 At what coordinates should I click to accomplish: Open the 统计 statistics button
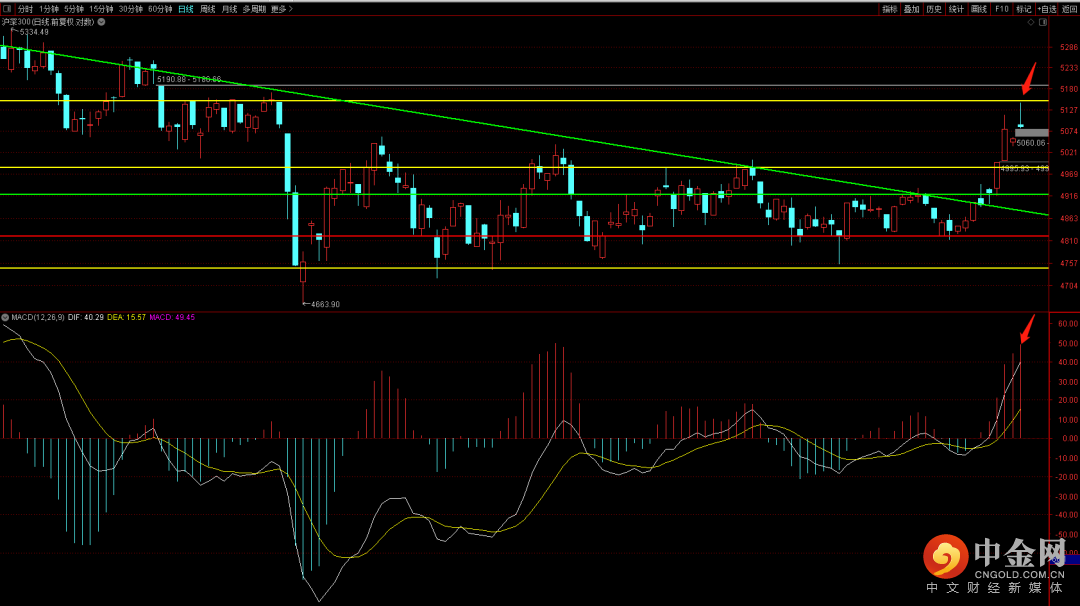[x=957, y=9]
